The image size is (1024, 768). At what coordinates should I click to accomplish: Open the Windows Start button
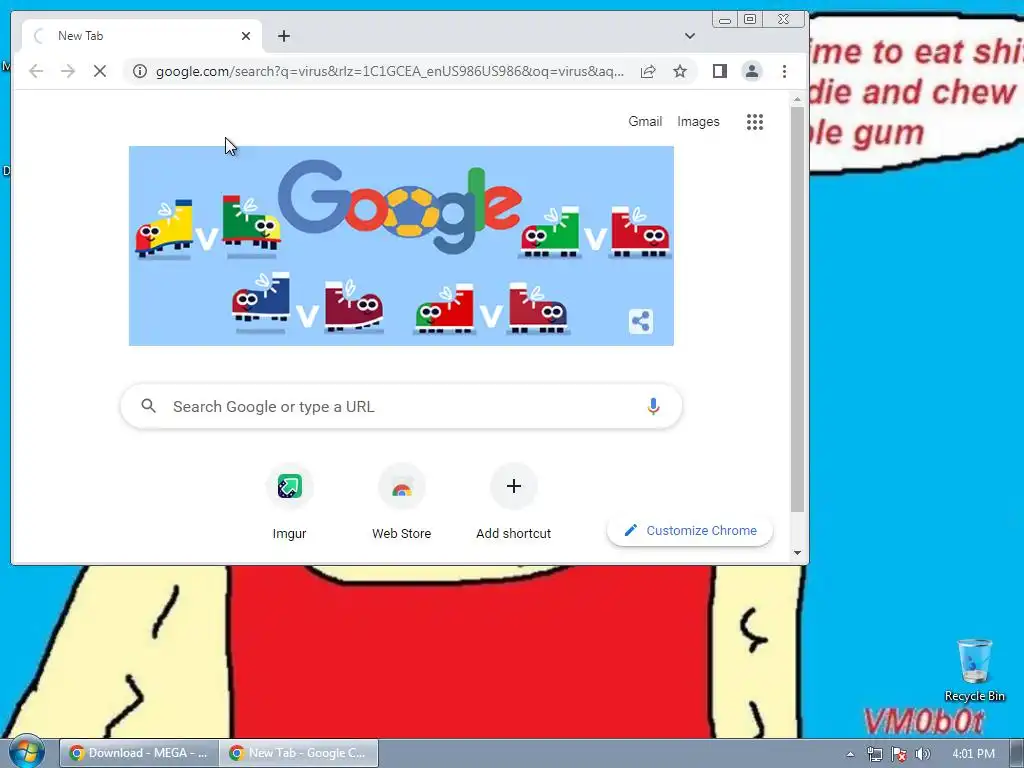(26, 752)
